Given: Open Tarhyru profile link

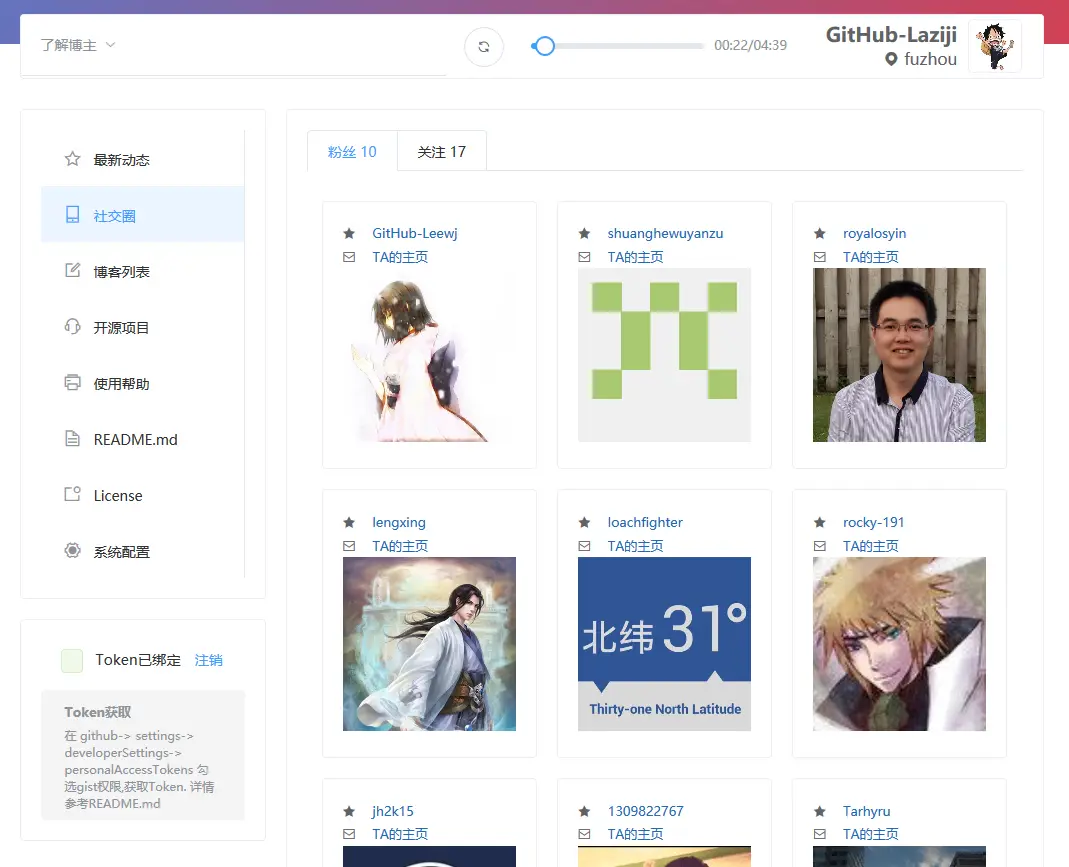Looking at the screenshot, I should 867,811.
